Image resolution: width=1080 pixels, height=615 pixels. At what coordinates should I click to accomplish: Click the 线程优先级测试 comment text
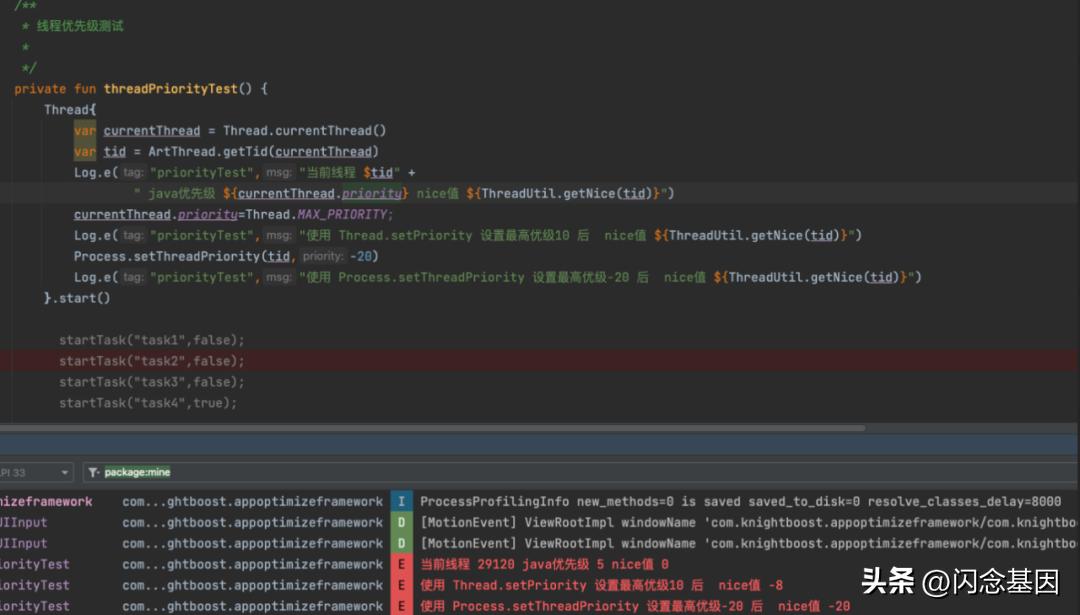[x=80, y=26]
